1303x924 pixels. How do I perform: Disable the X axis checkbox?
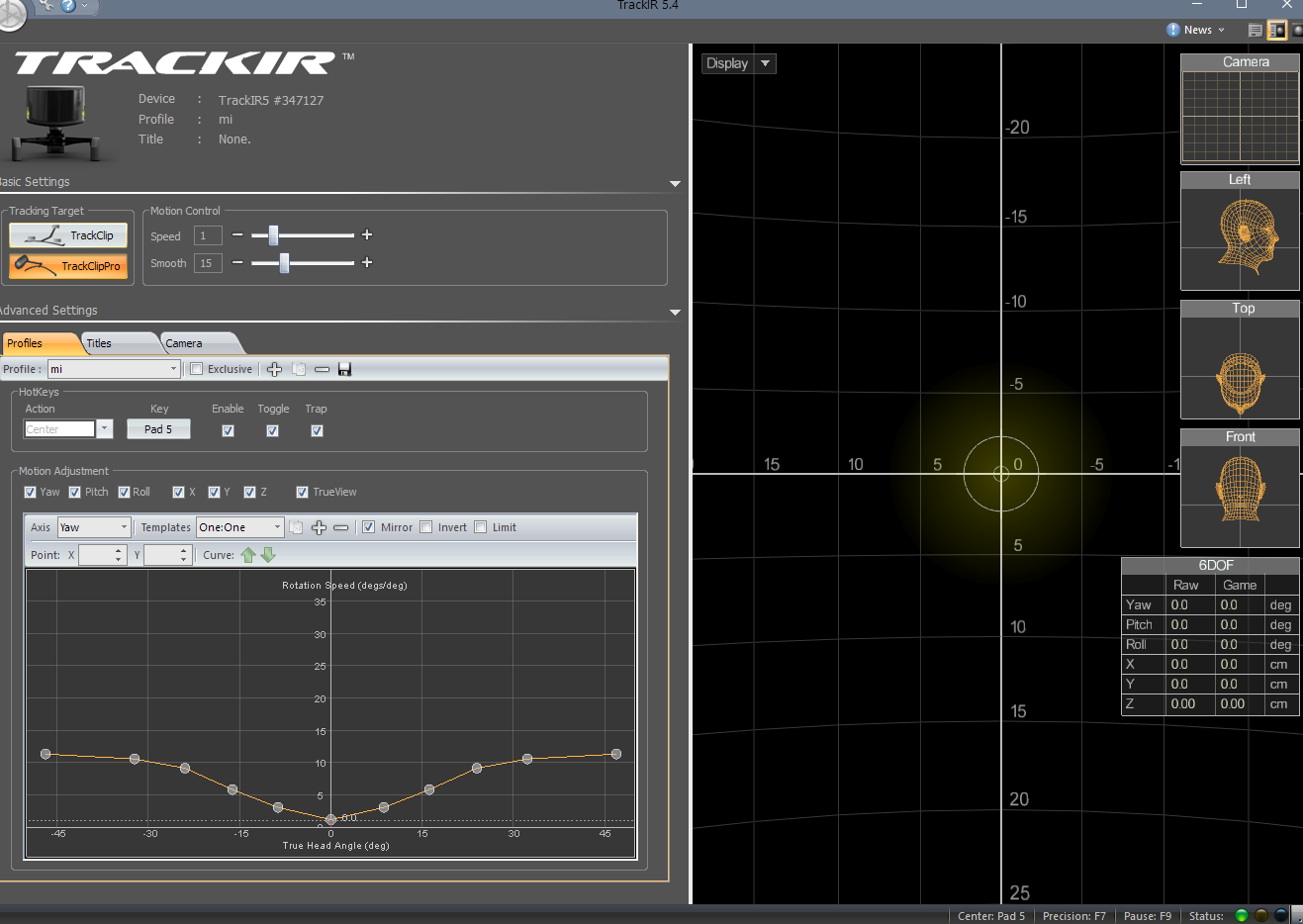pyautogui.click(x=178, y=492)
